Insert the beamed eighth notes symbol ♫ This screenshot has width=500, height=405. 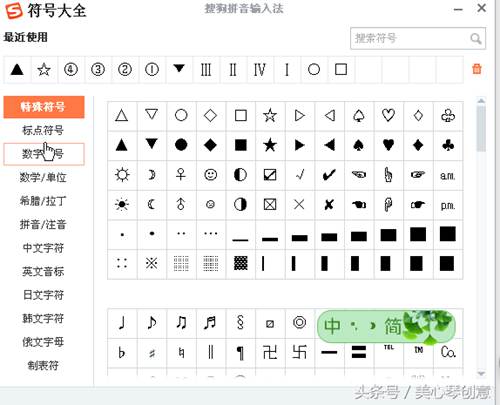(181, 323)
